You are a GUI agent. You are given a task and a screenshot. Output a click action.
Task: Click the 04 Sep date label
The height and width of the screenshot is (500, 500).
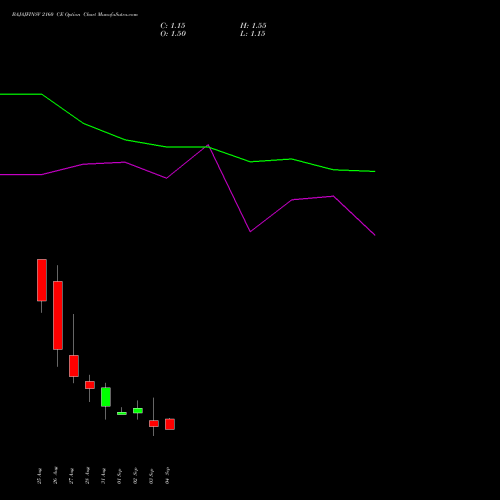click(x=167, y=476)
